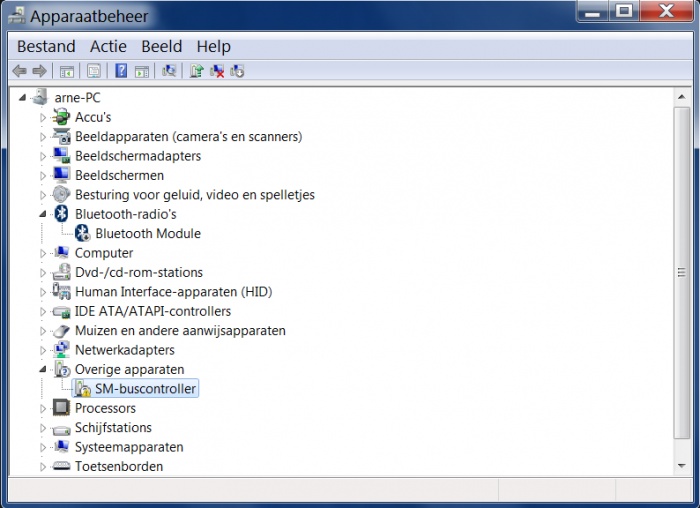Click the blue Help question mark icon
Viewport: 700px width, 508px height.
(x=121, y=71)
